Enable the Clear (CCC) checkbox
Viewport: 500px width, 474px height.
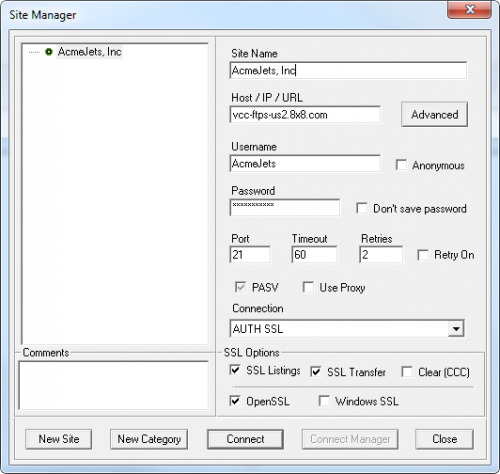click(x=407, y=372)
